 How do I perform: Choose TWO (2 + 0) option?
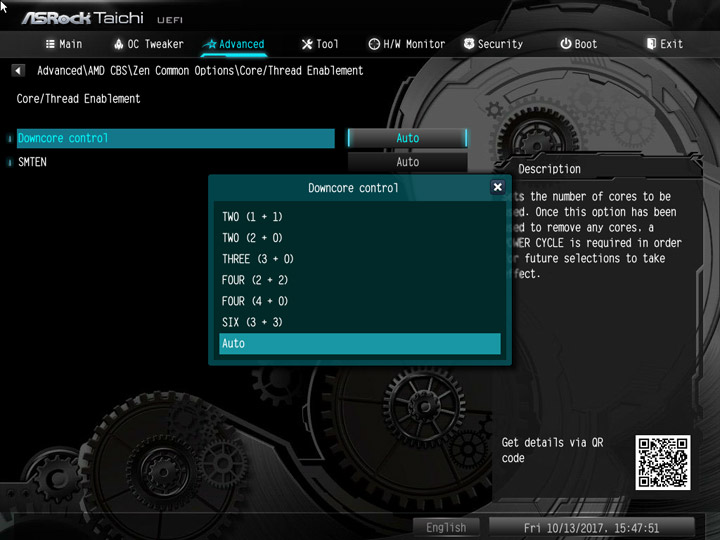(360, 237)
